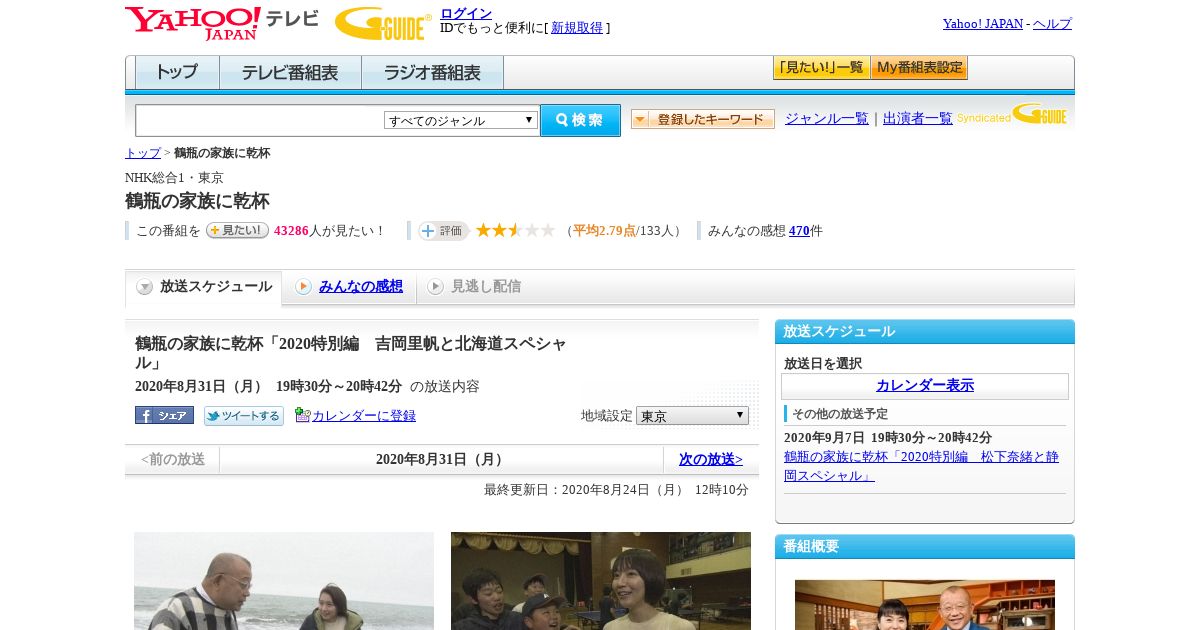1200x630 pixels.
Task: Open the テレビ番組表 tab
Action: (x=290, y=73)
